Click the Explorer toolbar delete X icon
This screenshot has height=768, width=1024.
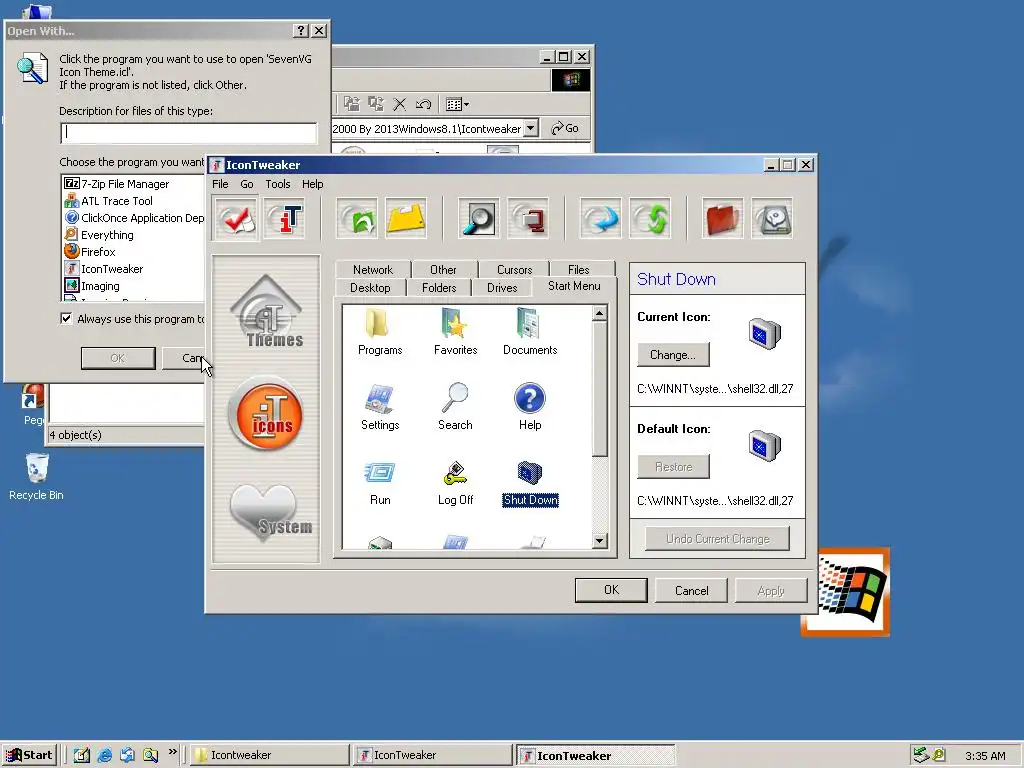pos(400,104)
